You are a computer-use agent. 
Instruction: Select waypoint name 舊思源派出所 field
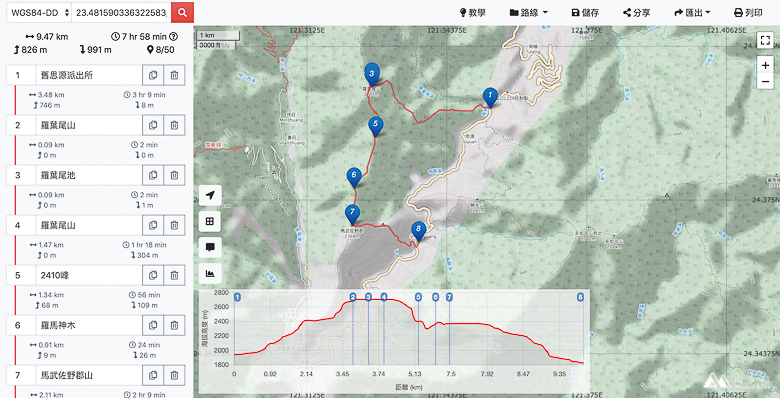point(89,75)
